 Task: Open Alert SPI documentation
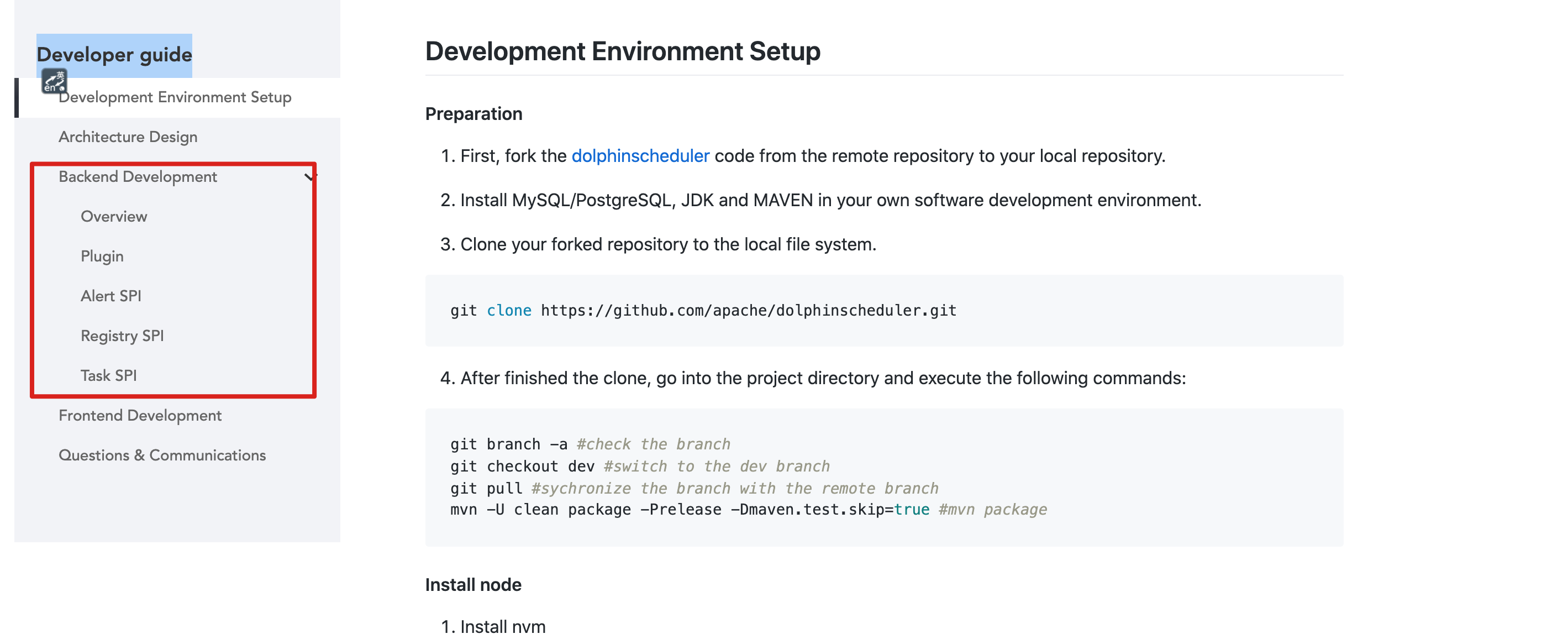111,296
